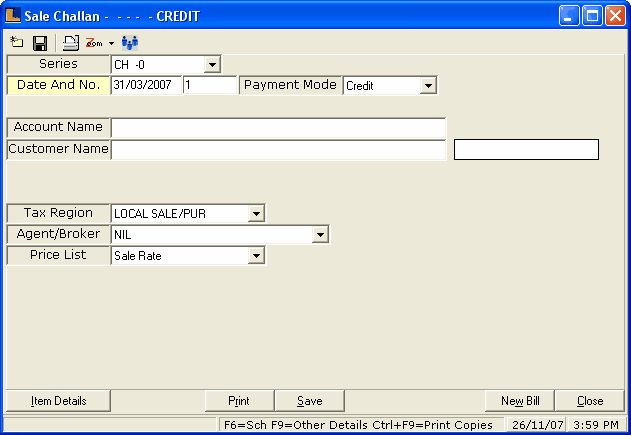Click the status bar time 3:59 PM

click(x=596, y=425)
